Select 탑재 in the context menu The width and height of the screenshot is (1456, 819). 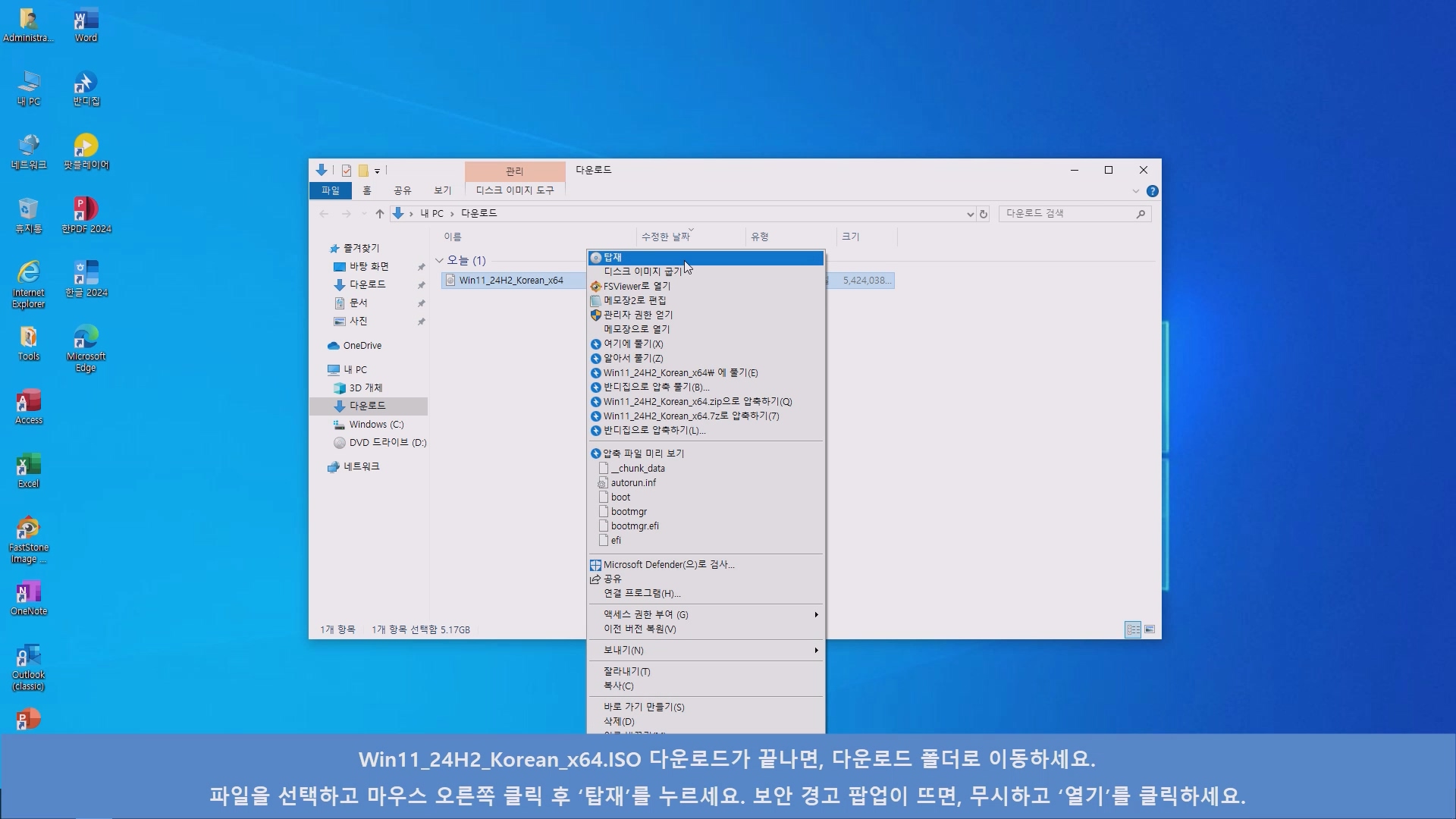tap(613, 258)
